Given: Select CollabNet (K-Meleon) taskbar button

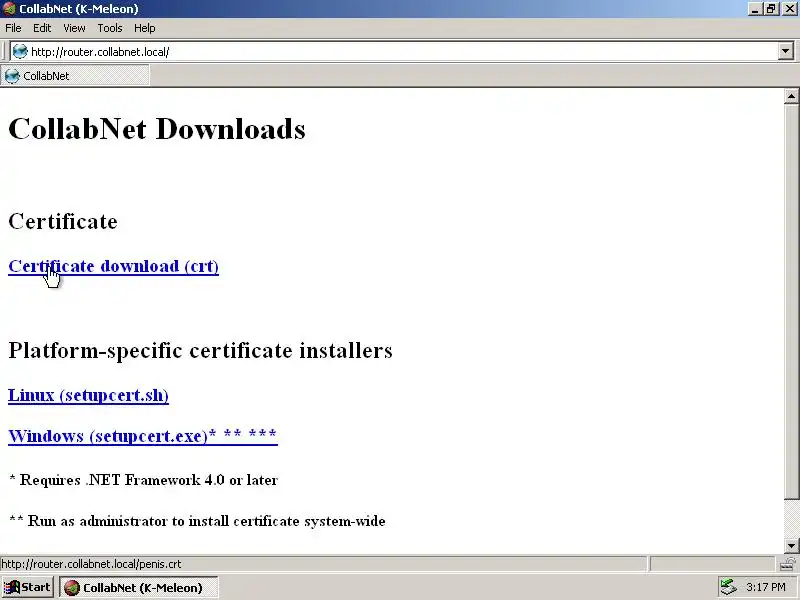Looking at the screenshot, I should (x=139, y=587).
